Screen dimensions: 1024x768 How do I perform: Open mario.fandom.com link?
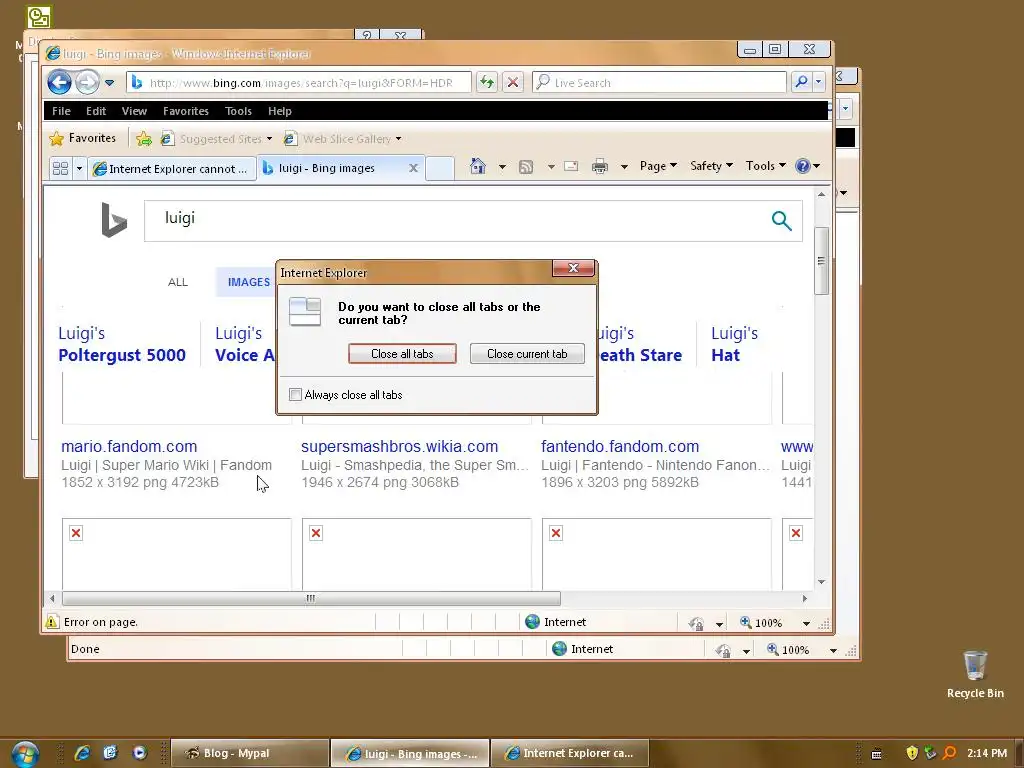coord(129,447)
